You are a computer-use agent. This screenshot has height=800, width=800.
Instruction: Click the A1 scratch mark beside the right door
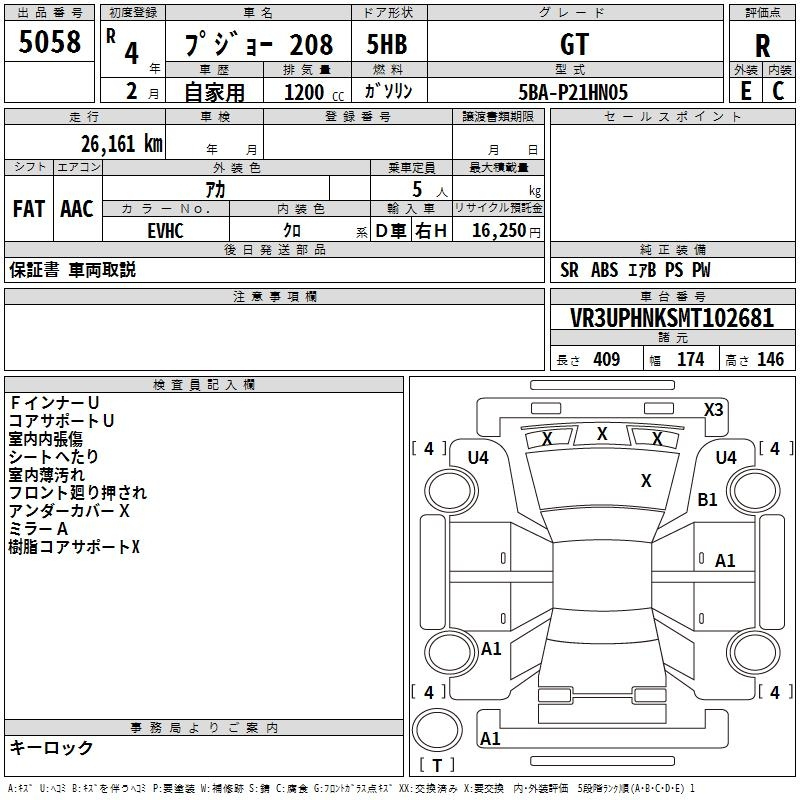725,561
